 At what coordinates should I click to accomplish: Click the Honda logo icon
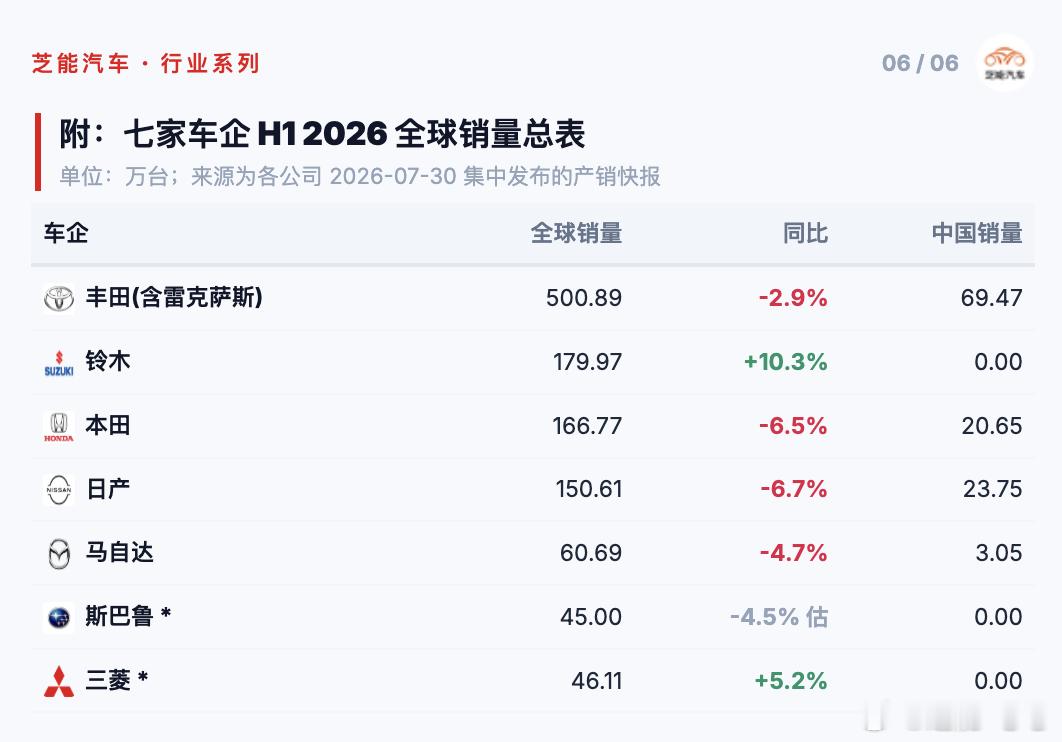[59, 427]
